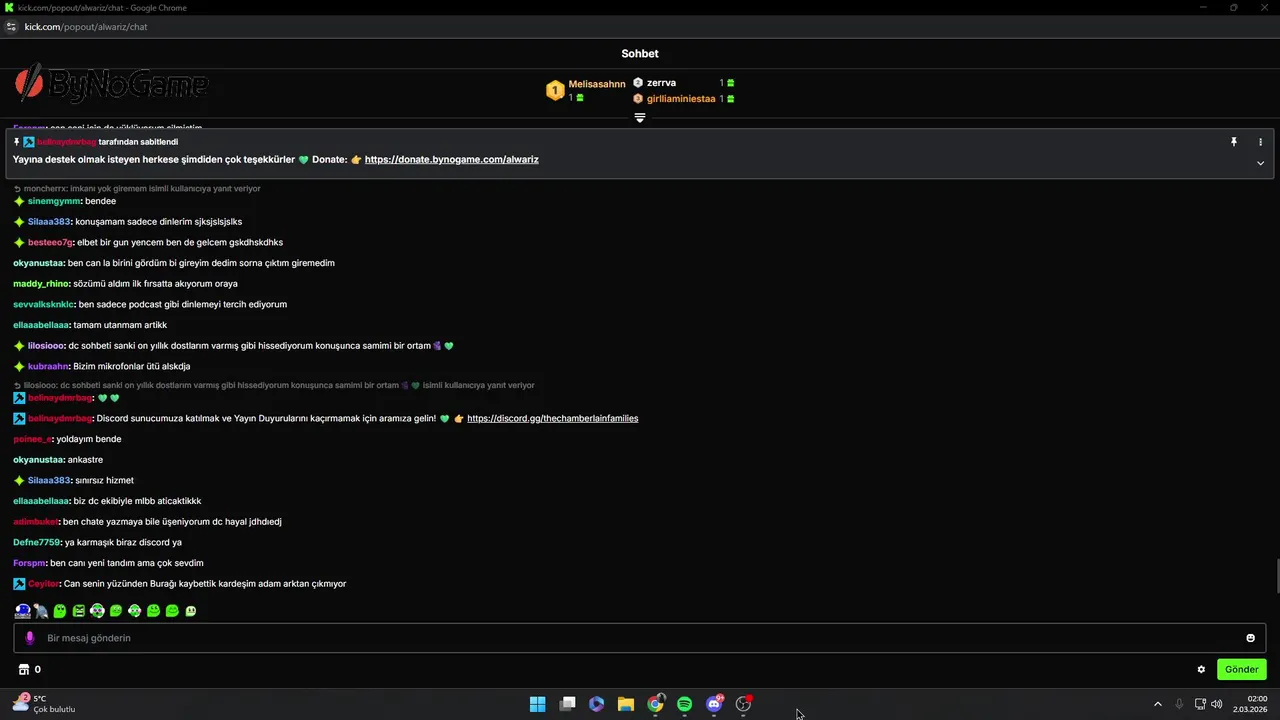Click subscriber badge next to besteeo7g

pyautogui.click(x=19, y=242)
